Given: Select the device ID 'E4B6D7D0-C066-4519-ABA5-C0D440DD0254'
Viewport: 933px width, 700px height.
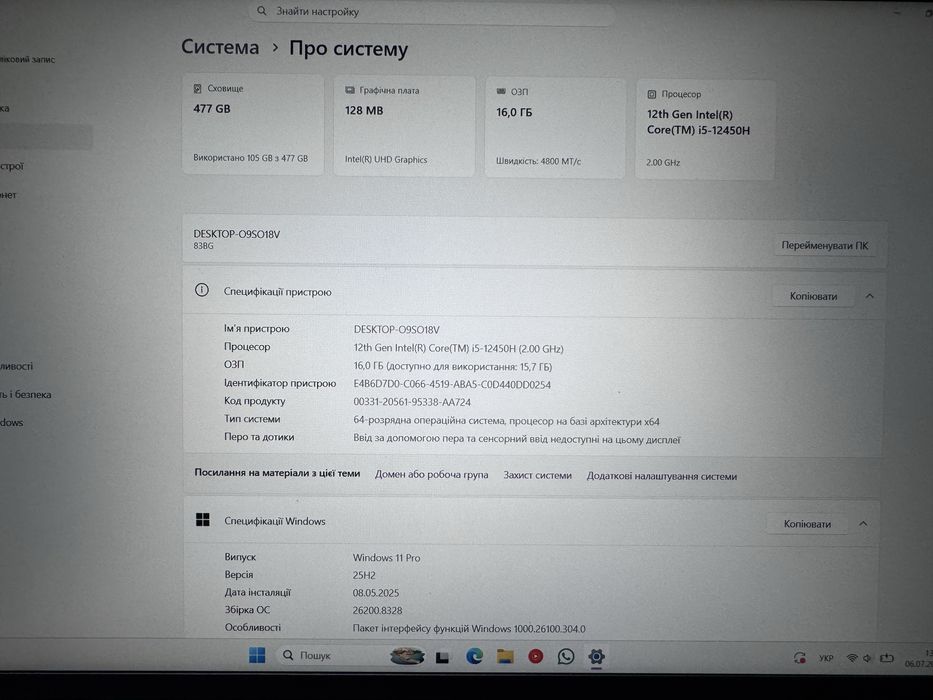Looking at the screenshot, I should [452, 385].
